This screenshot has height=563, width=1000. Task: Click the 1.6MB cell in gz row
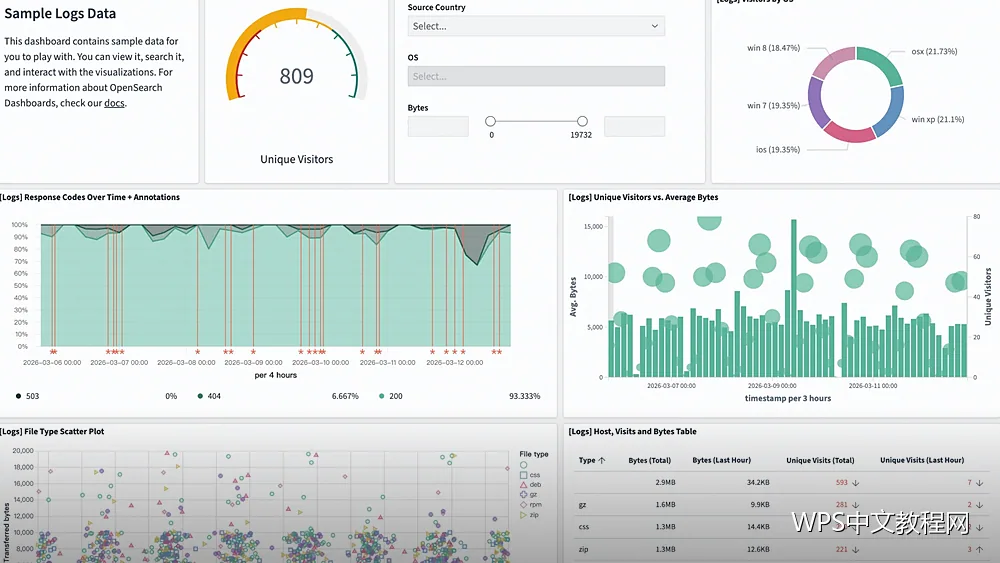665,505
